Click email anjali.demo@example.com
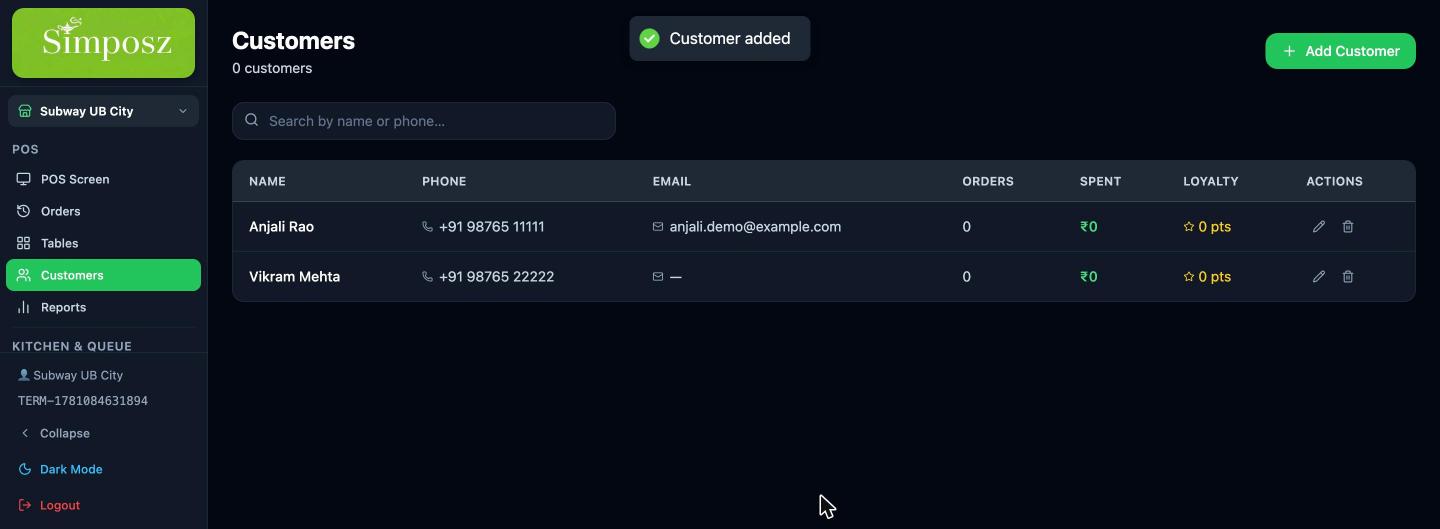The height and width of the screenshot is (529, 1440). pos(755,227)
